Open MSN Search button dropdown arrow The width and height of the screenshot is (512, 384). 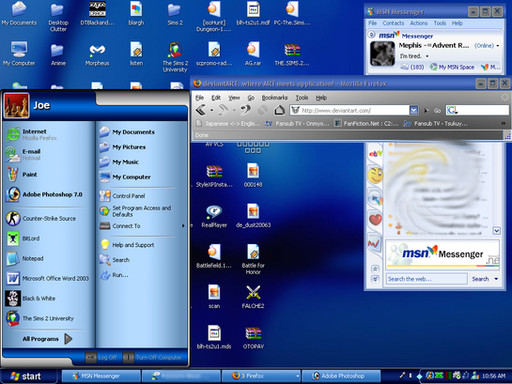pyautogui.click(x=496, y=279)
